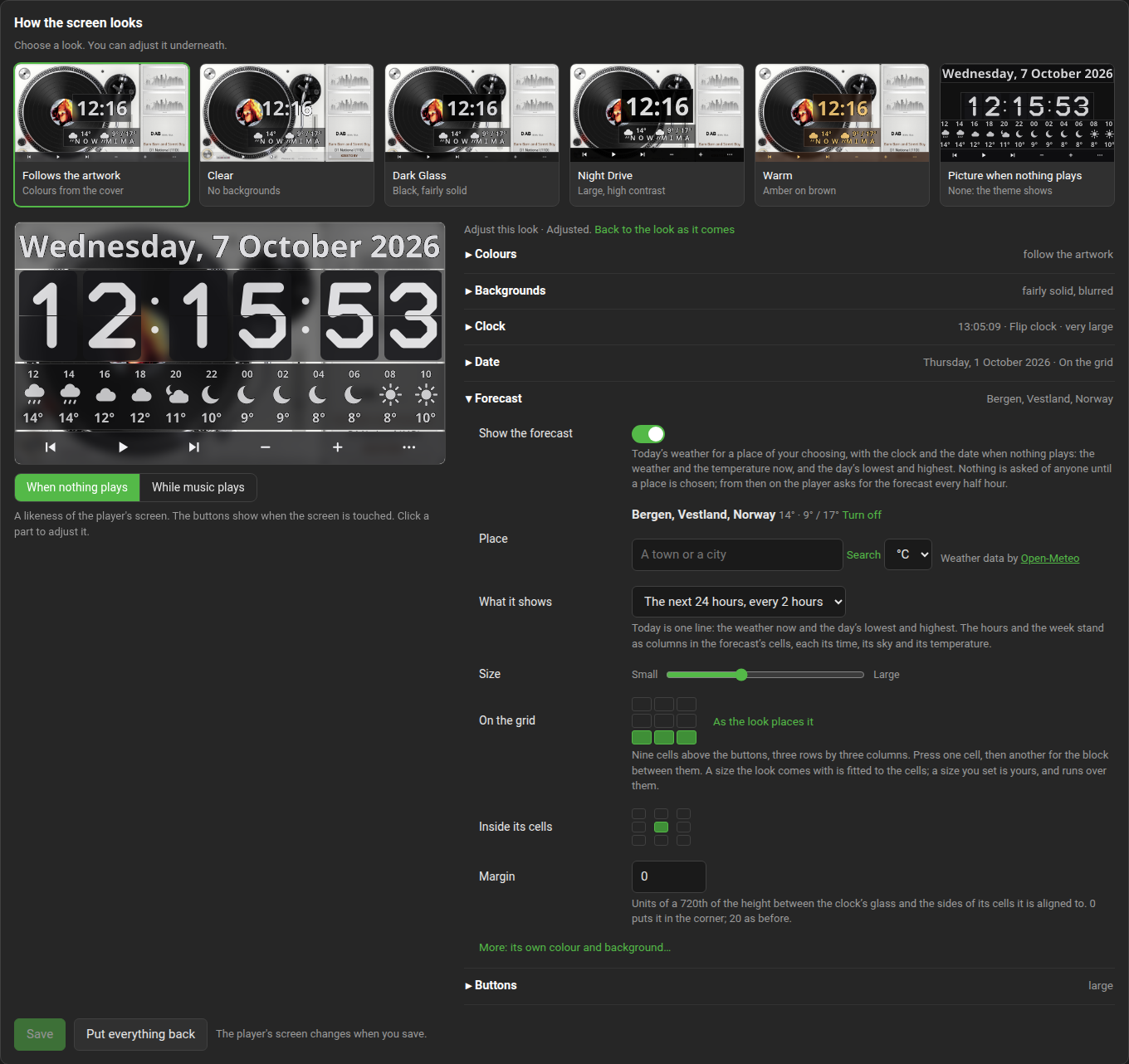The image size is (1129, 1064).
Task: Open the three-dots more button in the preview
Action: pyautogui.click(x=409, y=447)
